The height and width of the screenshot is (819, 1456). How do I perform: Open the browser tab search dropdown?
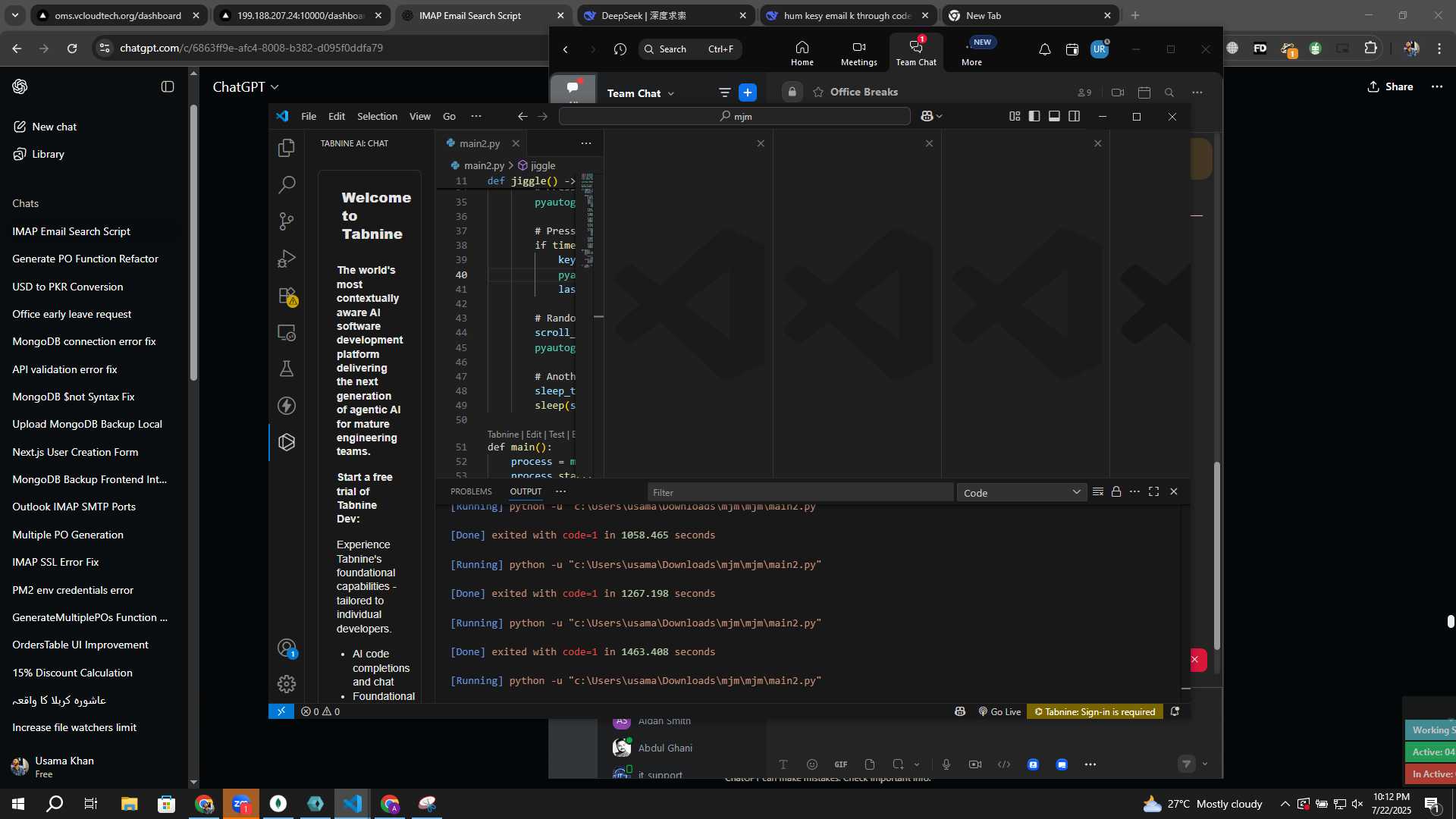coord(15,15)
